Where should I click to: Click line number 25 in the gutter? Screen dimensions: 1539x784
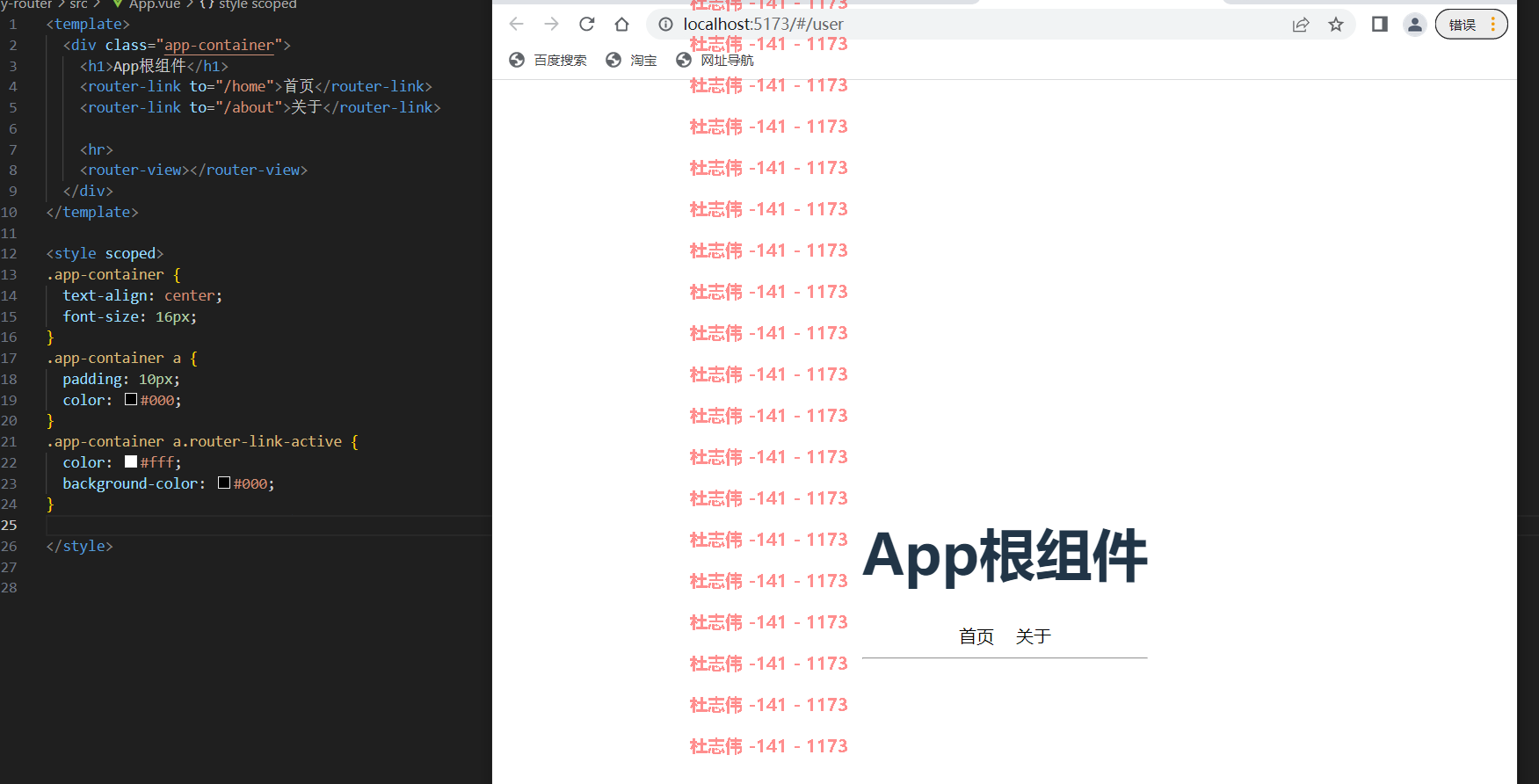click(x=9, y=525)
